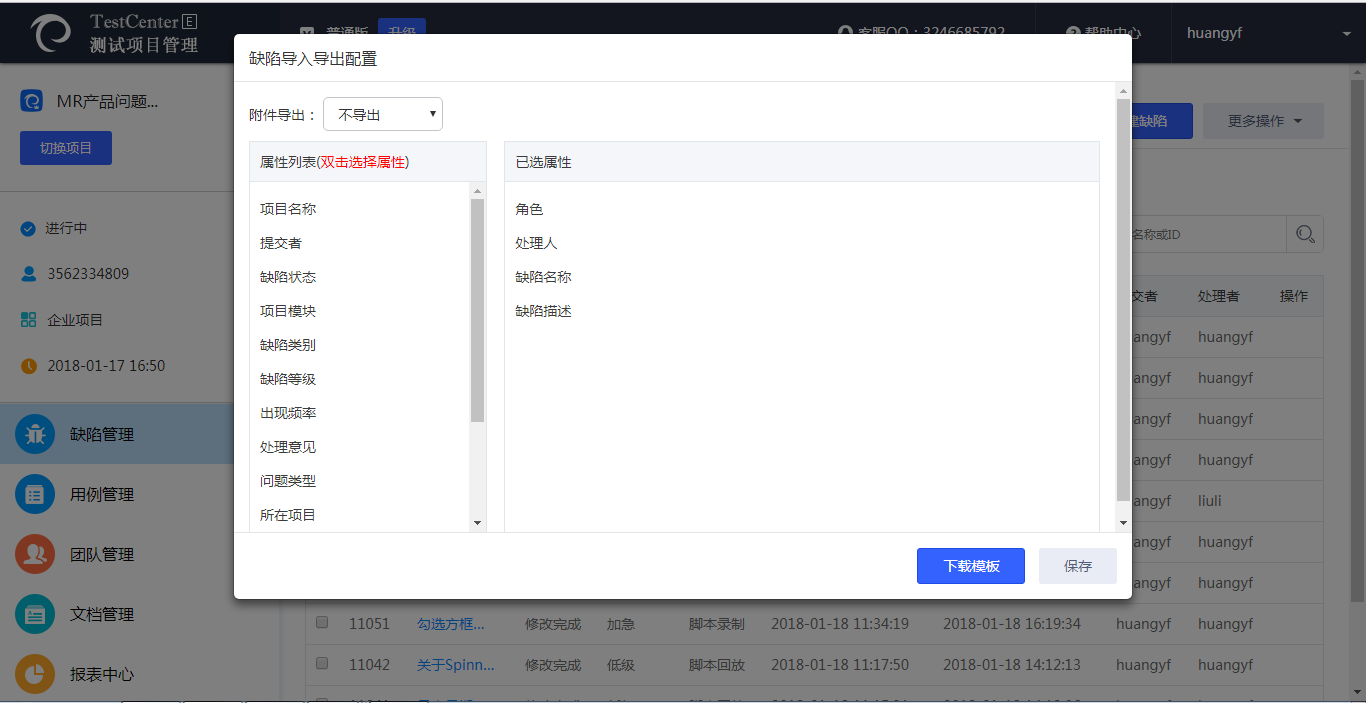This screenshot has height=703, width=1366.
Task: Tick the checkbox for defect 11042
Action: tap(322, 663)
